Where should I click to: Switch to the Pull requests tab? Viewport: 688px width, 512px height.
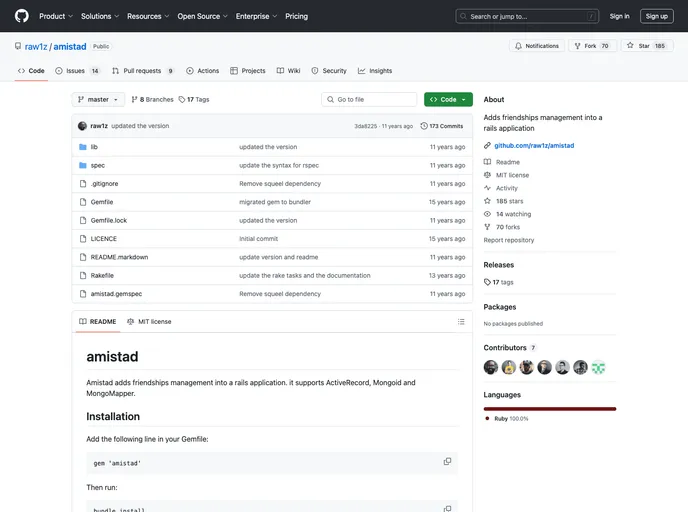[x=143, y=71]
